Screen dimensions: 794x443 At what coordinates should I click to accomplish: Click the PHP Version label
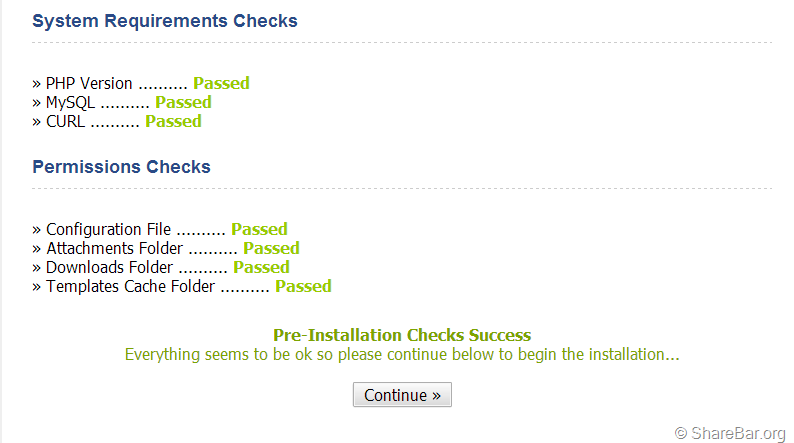tap(89, 84)
